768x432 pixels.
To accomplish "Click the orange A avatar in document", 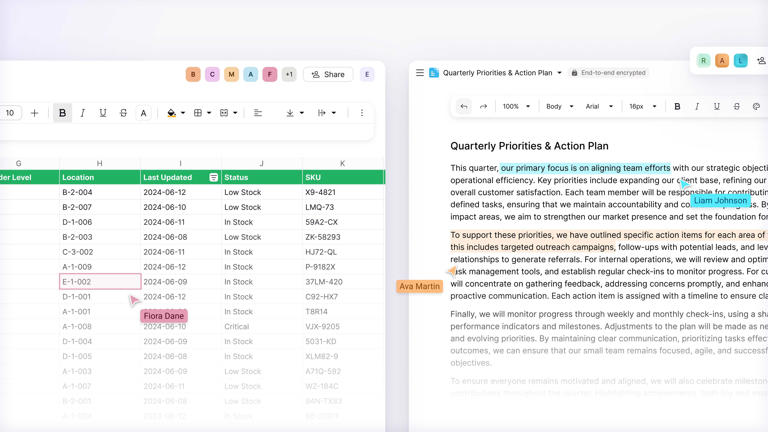I will coord(722,61).
